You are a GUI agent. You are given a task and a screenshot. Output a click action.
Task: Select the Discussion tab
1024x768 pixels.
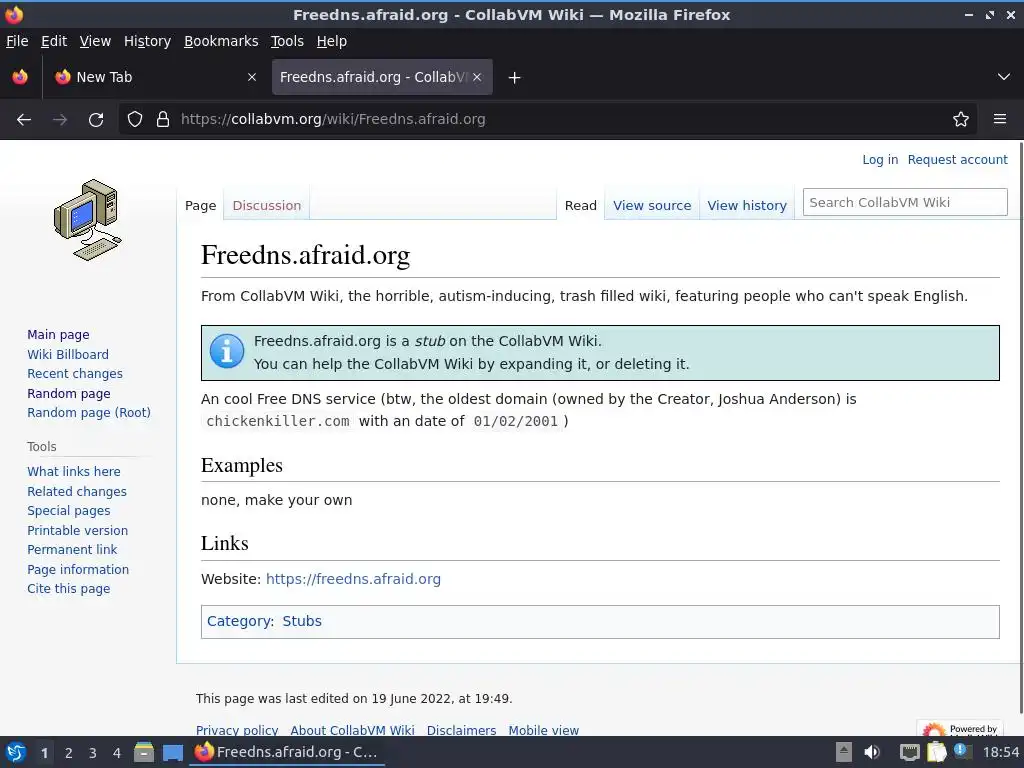pyautogui.click(x=266, y=206)
